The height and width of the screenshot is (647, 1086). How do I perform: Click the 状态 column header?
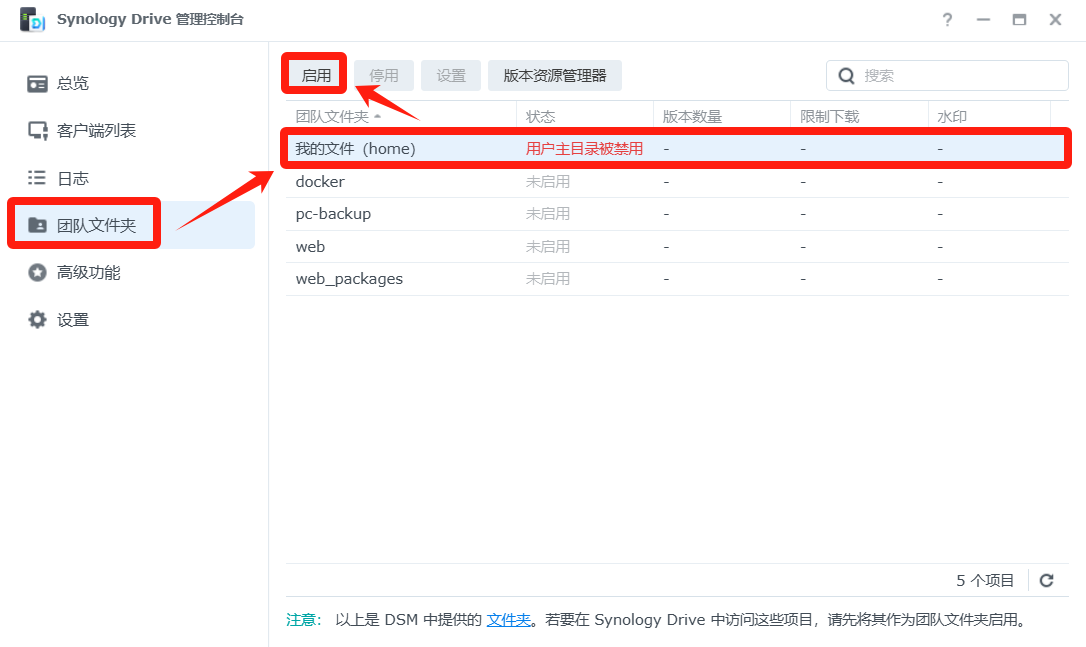click(x=541, y=117)
